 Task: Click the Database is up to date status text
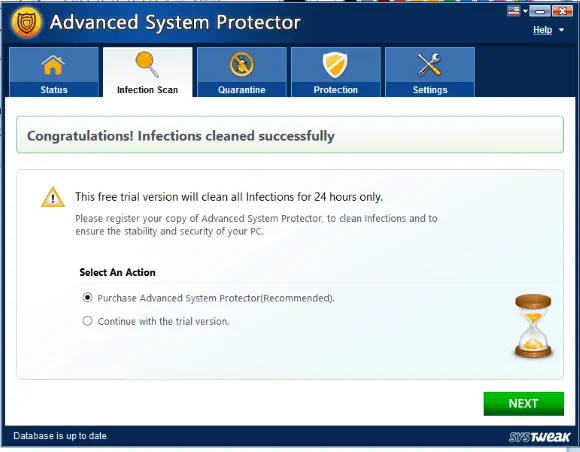tap(61, 436)
